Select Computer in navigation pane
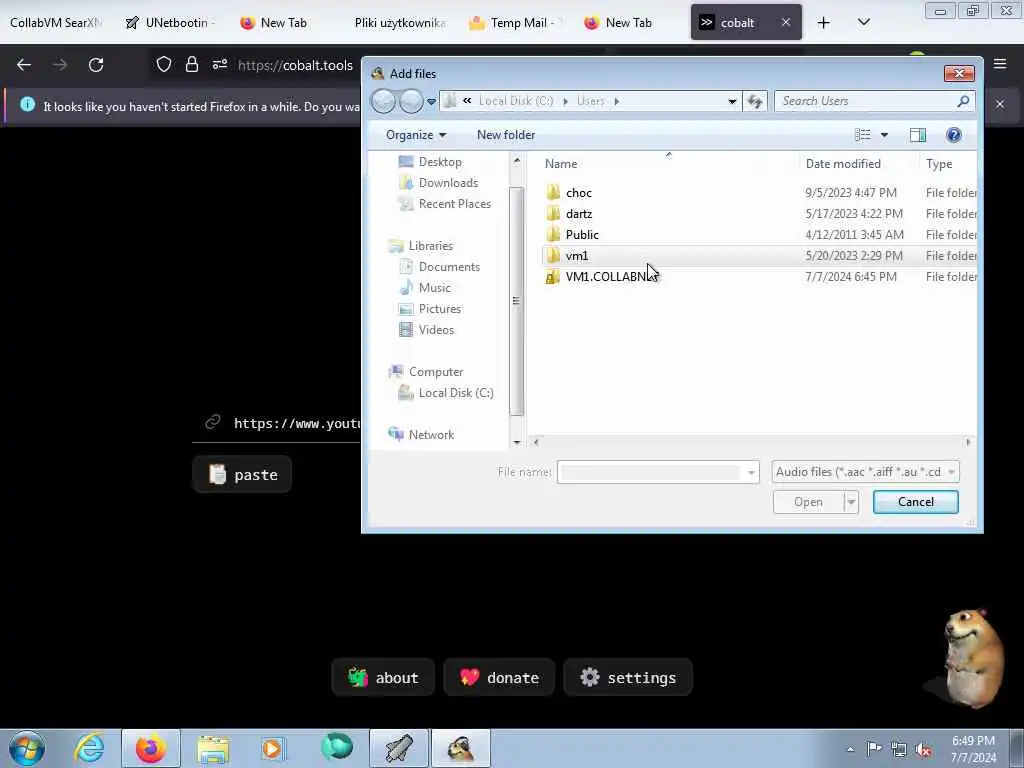This screenshot has height=768, width=1024. 436,372
